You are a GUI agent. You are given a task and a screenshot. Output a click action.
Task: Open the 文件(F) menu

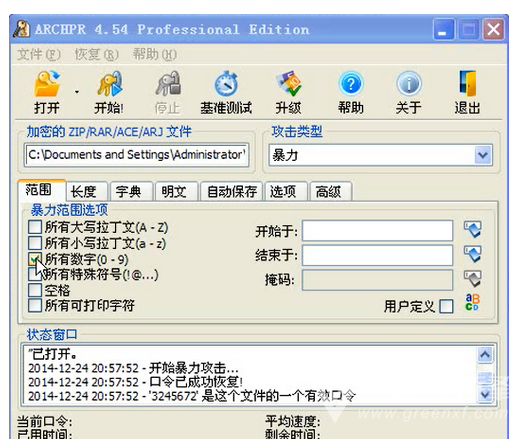pos(39,54)
